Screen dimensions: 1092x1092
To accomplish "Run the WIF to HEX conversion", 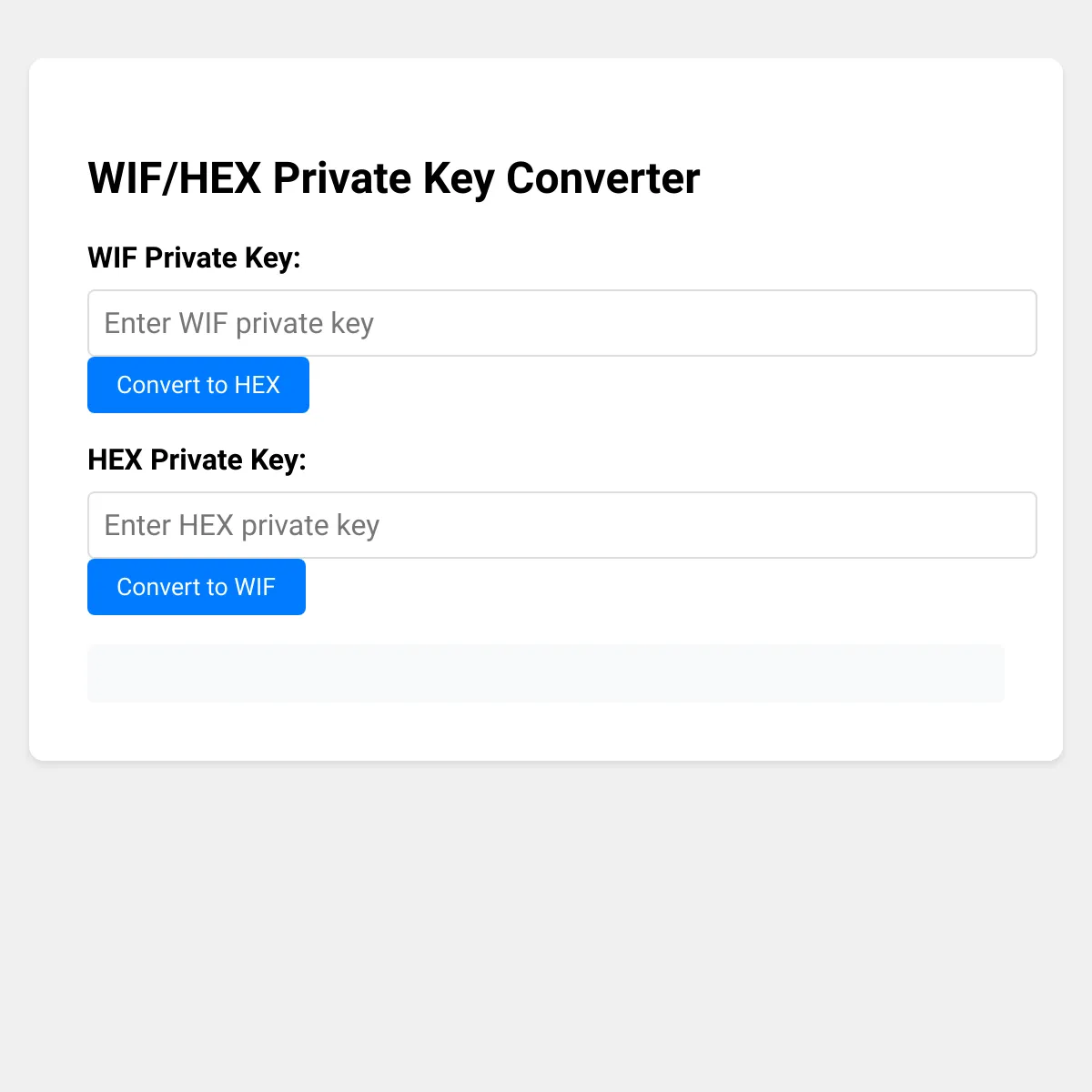I will pos(198,385).
